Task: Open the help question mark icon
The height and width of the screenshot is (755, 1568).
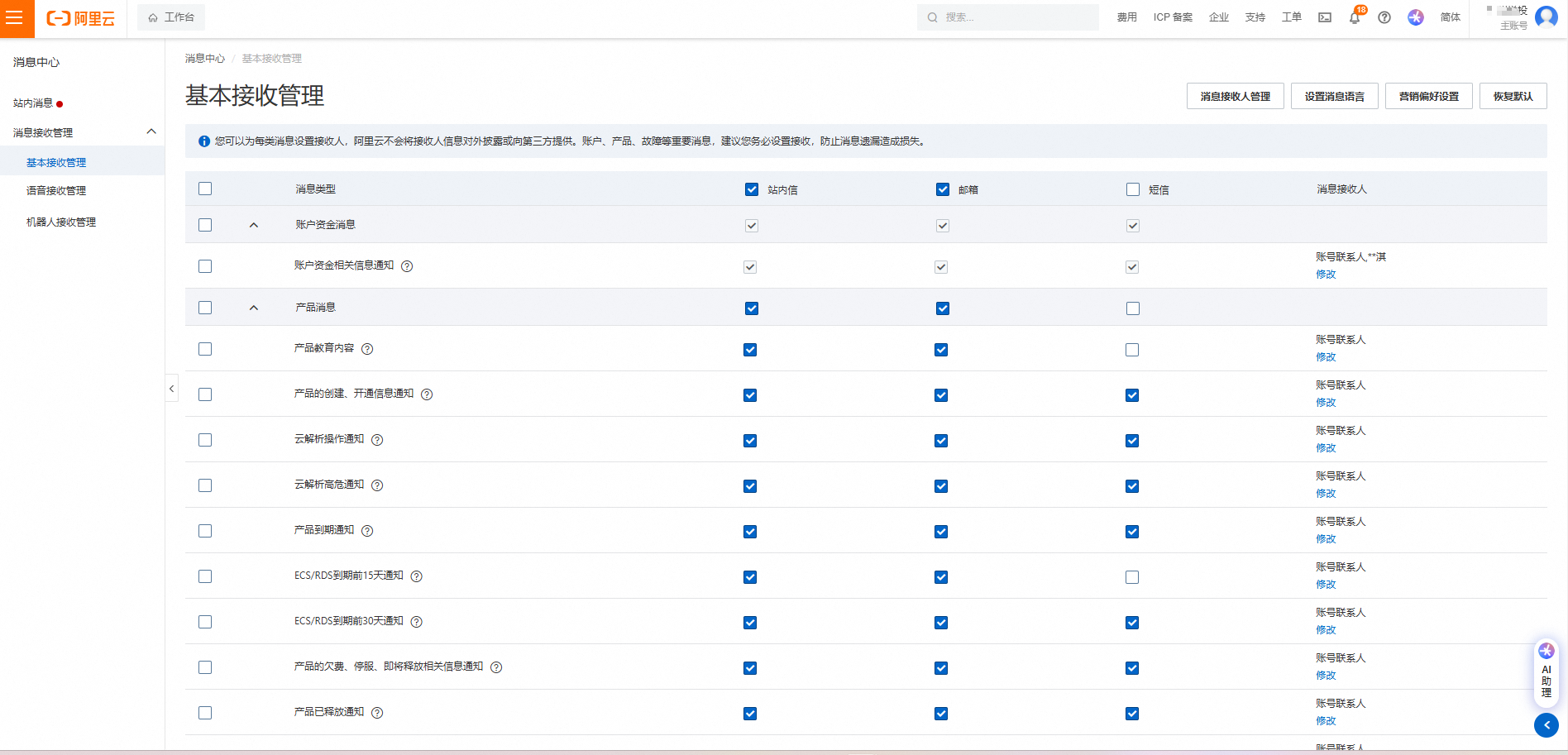Action: 1384,17
